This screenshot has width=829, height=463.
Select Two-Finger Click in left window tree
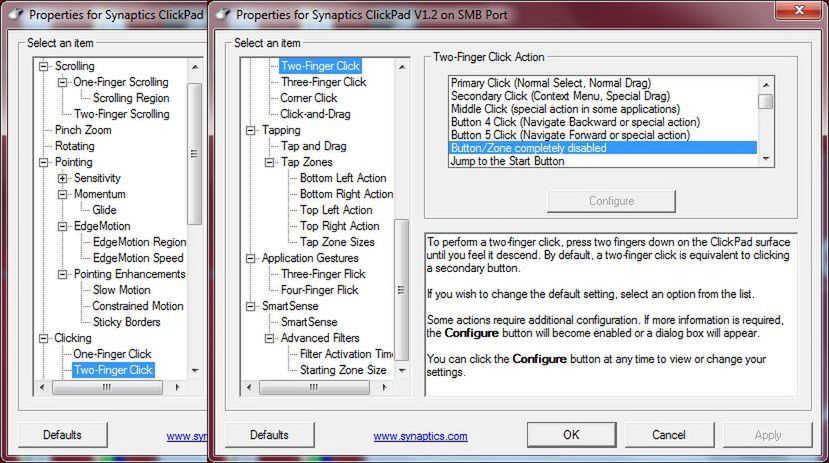point(114,370)
